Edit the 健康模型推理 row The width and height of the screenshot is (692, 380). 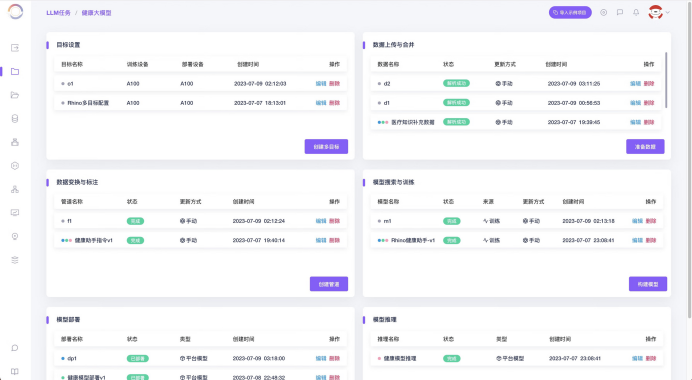[637, 358]
